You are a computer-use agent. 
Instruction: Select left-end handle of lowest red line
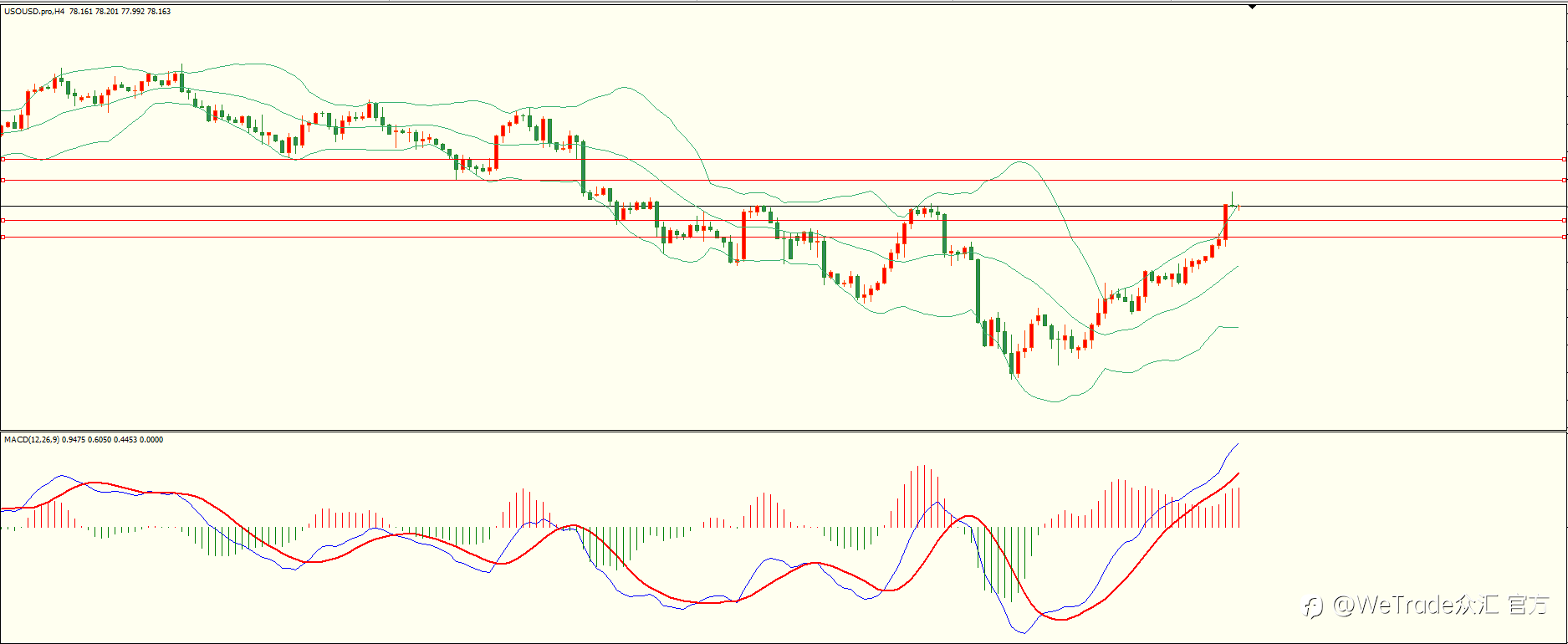click(x=3, y=237)
